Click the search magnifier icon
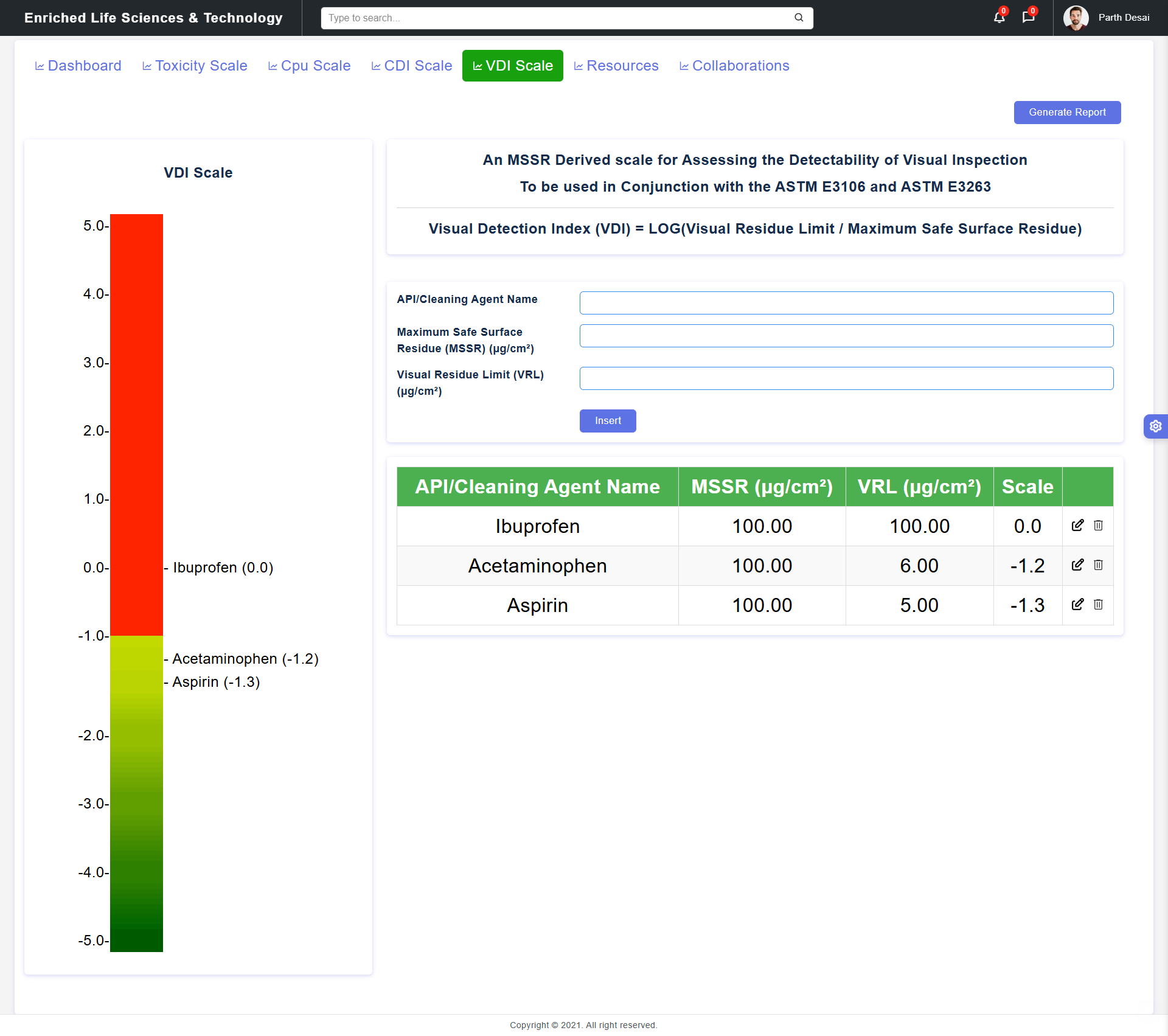 [799, 18]
